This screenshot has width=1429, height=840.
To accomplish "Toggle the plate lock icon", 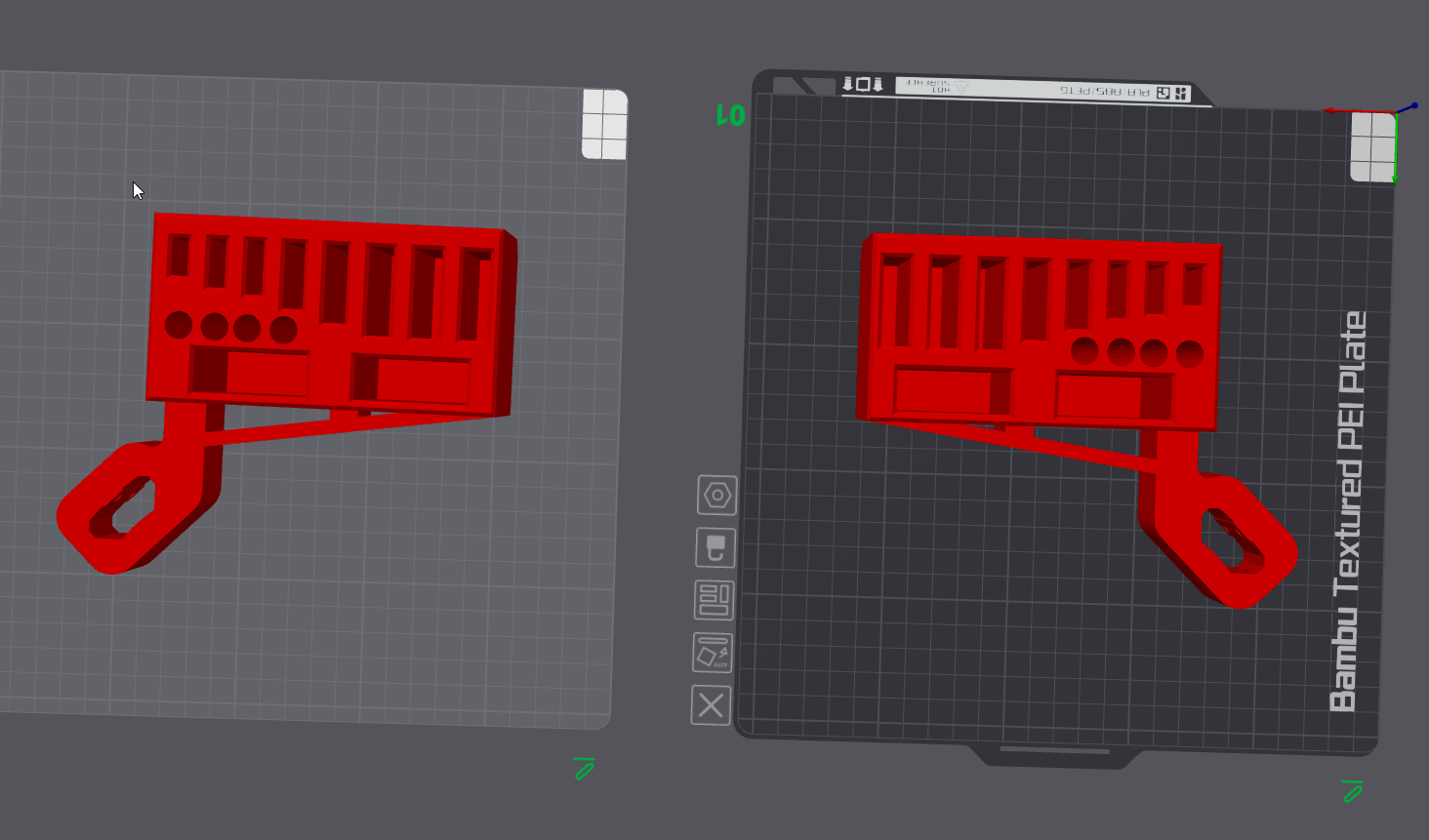I will [715, 547].
